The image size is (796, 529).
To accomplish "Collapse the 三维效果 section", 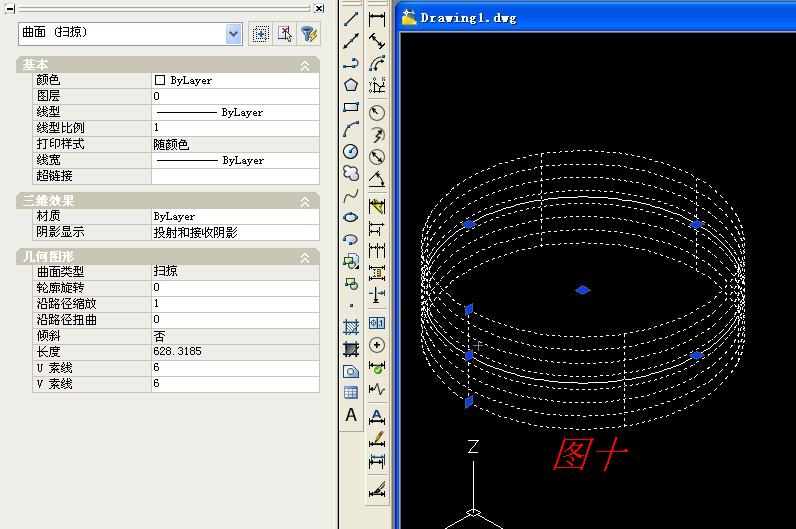I will click(305, 201).
